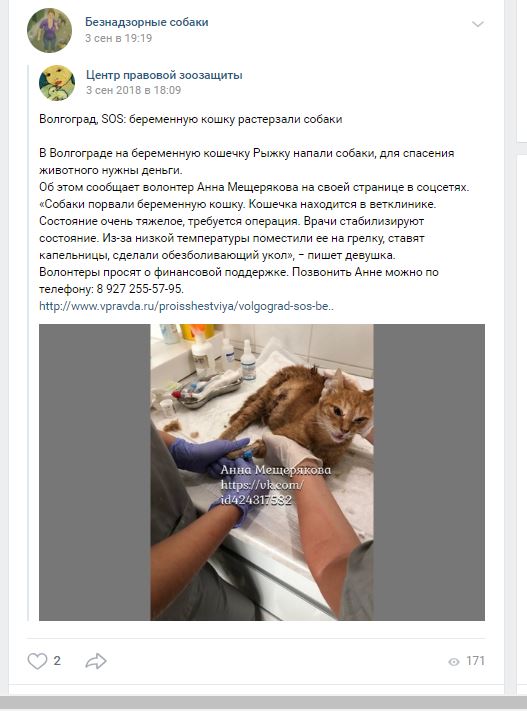Screen dimensions: 527x711
Task: Open the post timestamp 3 сен в 19:19
Action: point(118,38)
